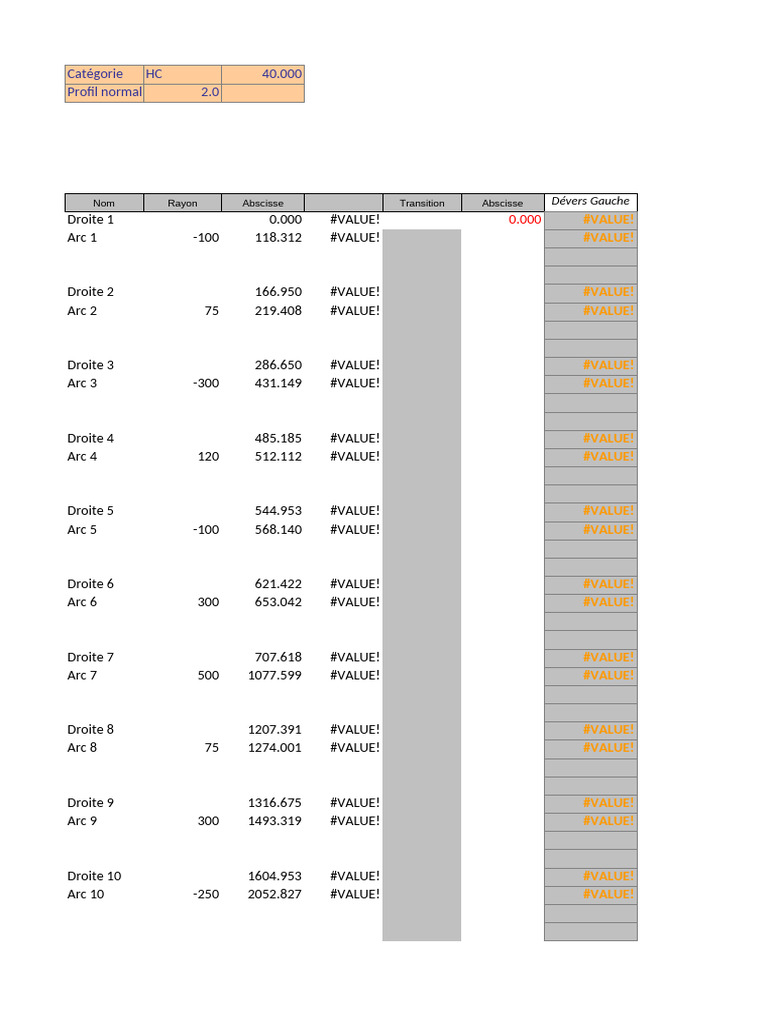
Task: Select the Droite 9 name cell
Action: click(x=90, y=803)
